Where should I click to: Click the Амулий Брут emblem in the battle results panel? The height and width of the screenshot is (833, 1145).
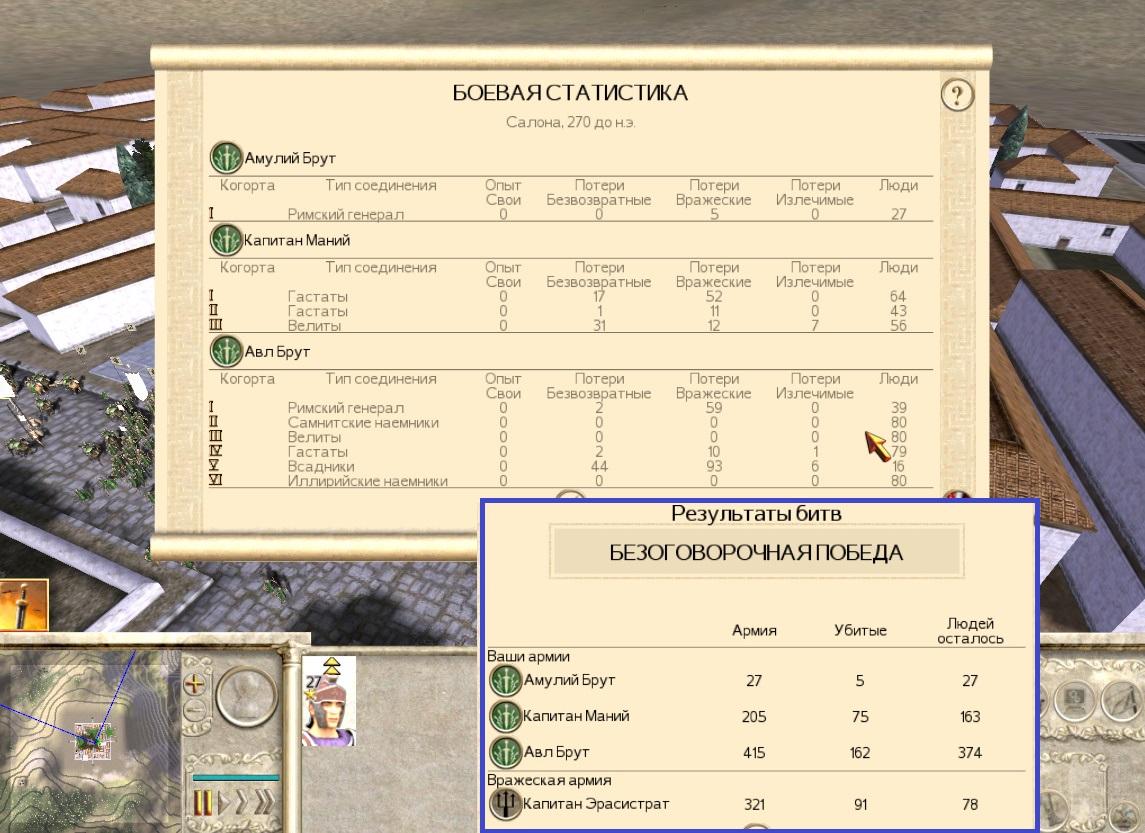pos(505,680)
